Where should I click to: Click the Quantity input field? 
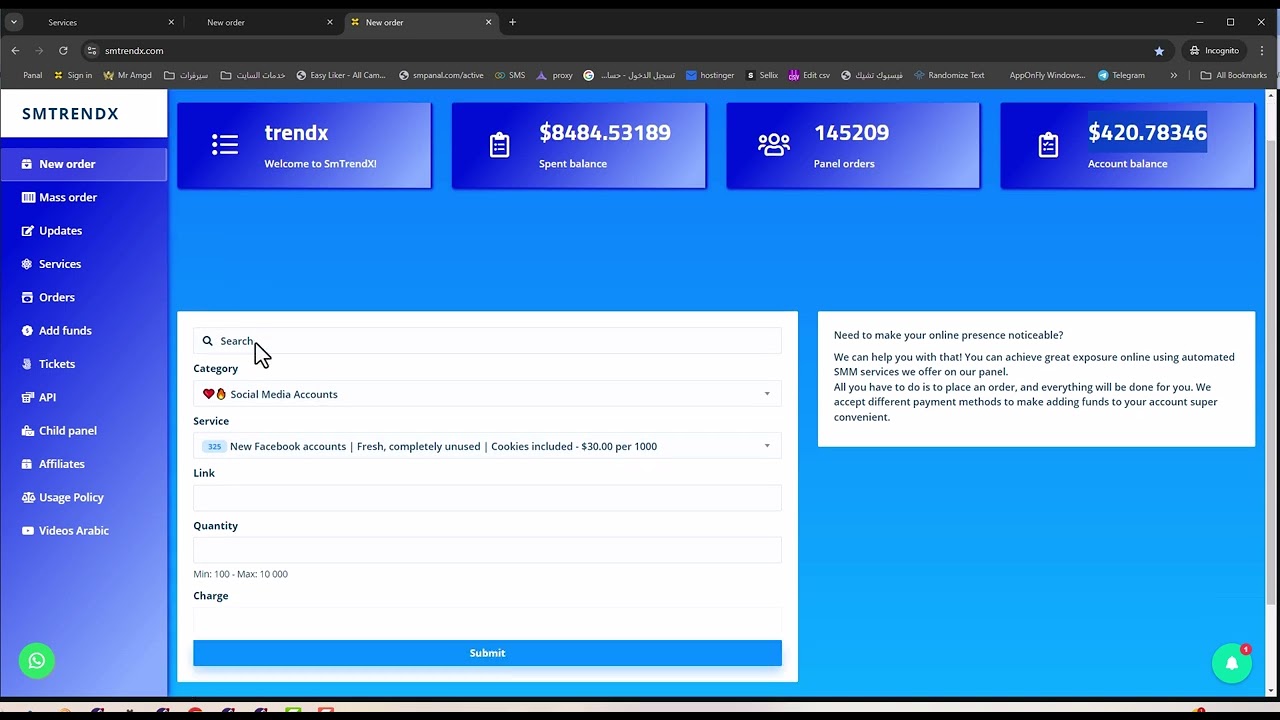tap(487, 550)
